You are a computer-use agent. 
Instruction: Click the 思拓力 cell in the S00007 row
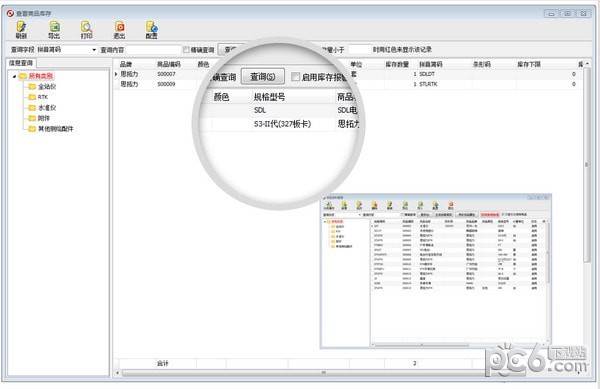pos(129,74)
